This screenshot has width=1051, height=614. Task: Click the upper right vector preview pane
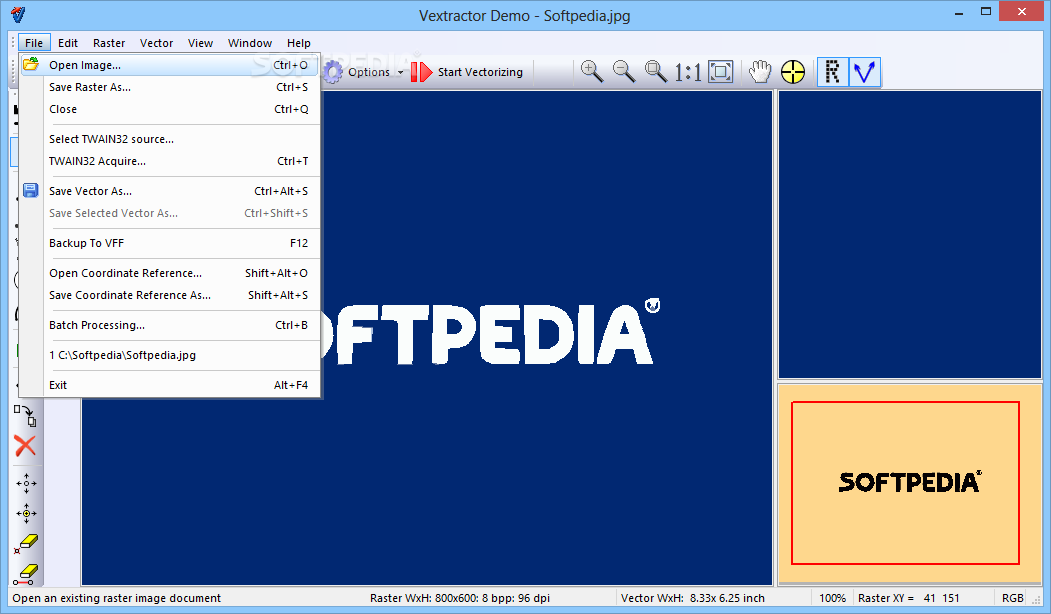[x=910, y=235]
